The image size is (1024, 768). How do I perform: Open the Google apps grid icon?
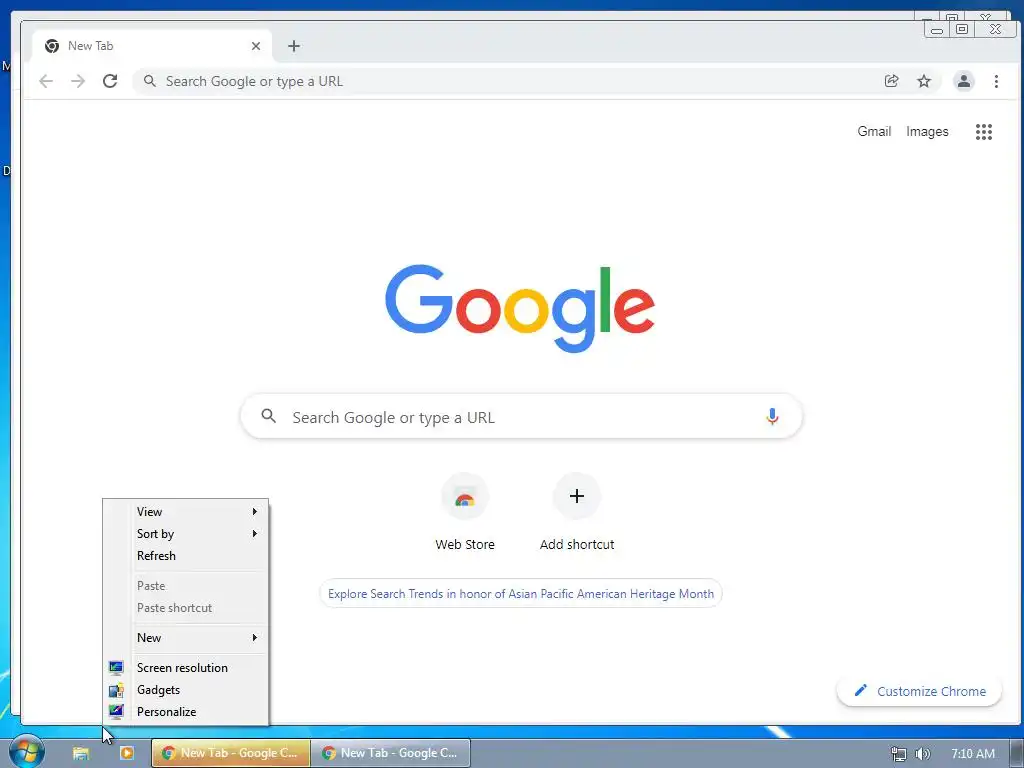click(984, 132)
